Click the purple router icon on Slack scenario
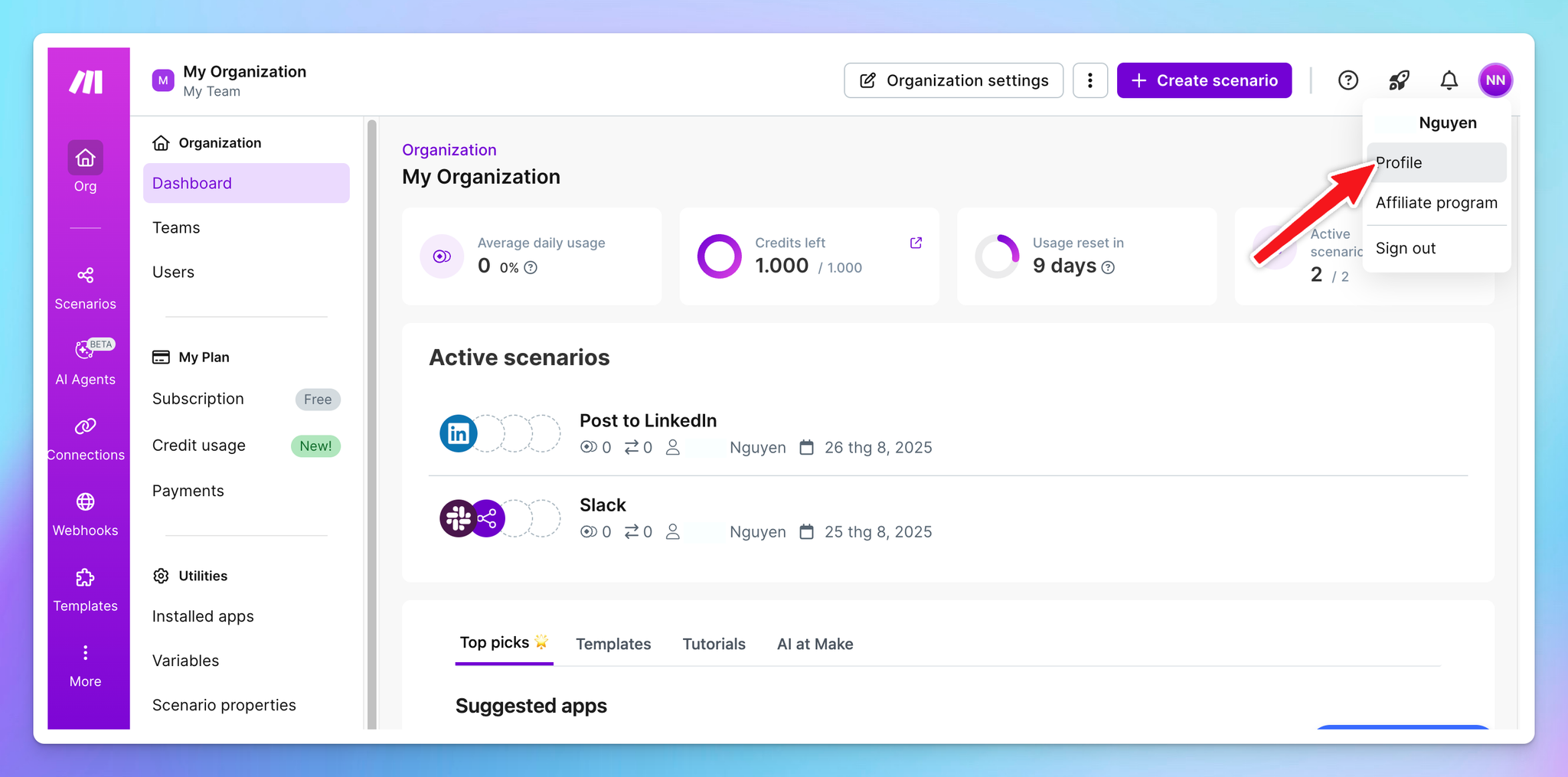This screenshot has width=1568, height=777. tap(488, 518)
